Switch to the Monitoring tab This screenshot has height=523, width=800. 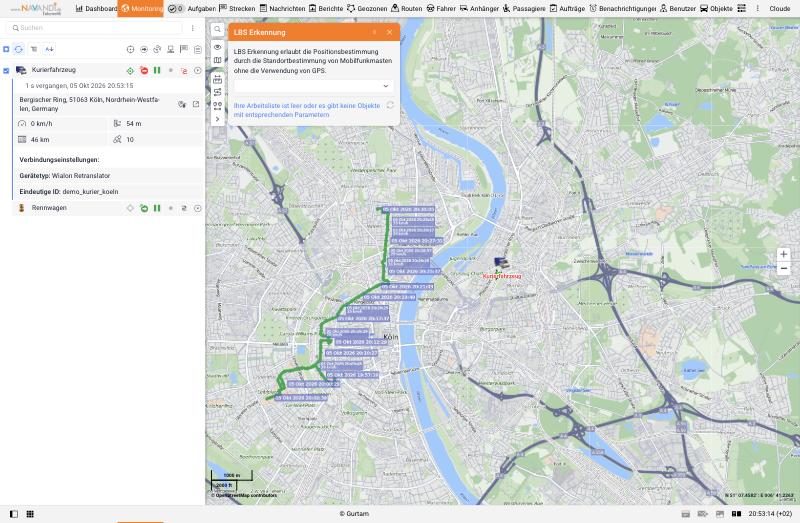141,9
